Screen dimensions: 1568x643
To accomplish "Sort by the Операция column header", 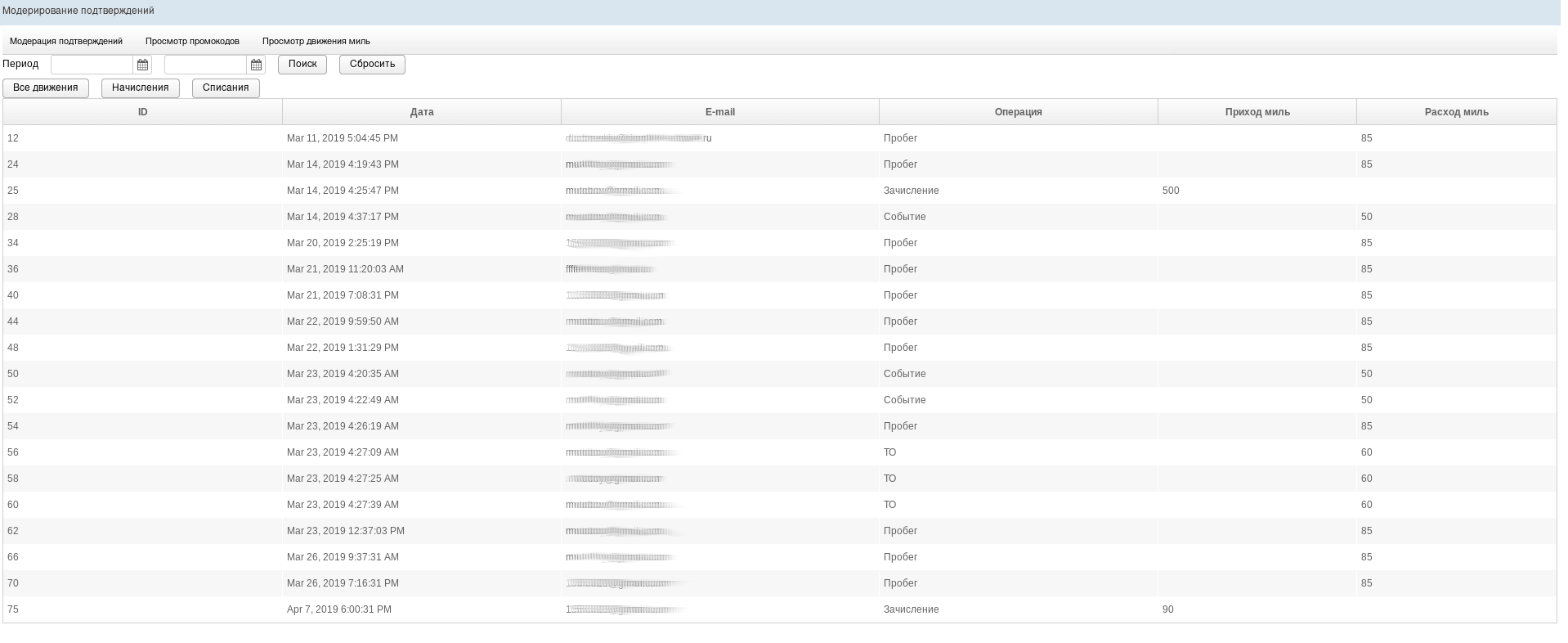I will click(1018, 112).
